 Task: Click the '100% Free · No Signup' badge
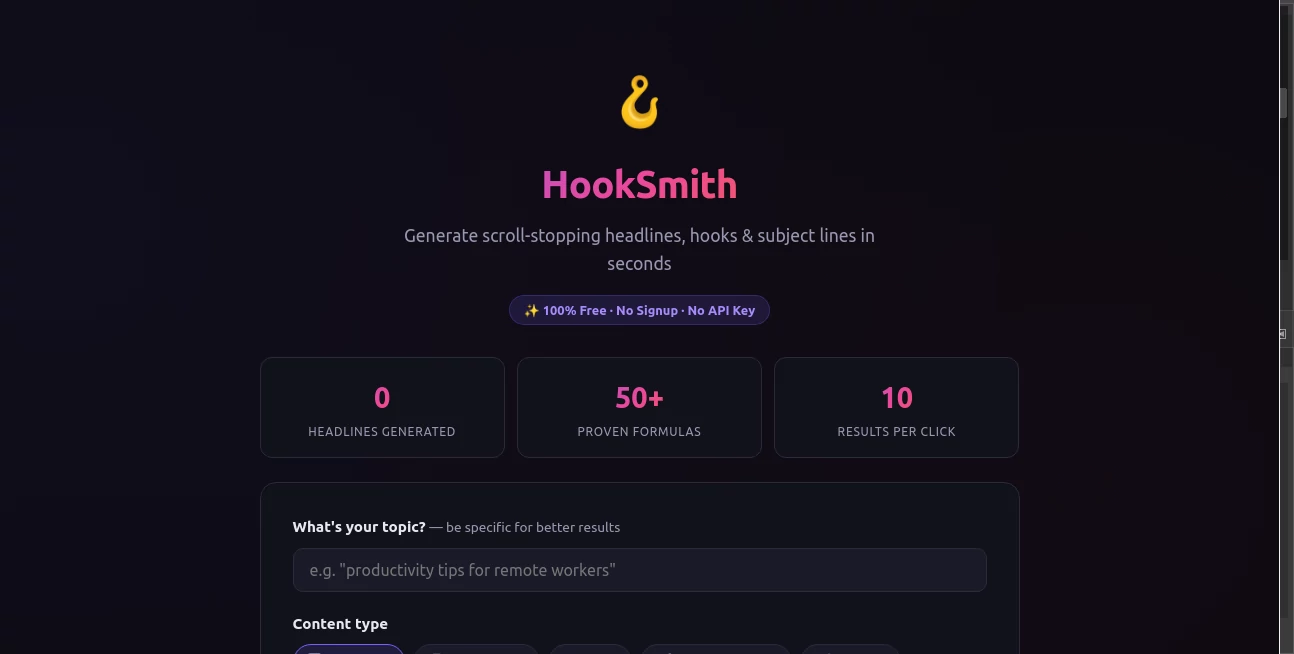tap(639, 310)
